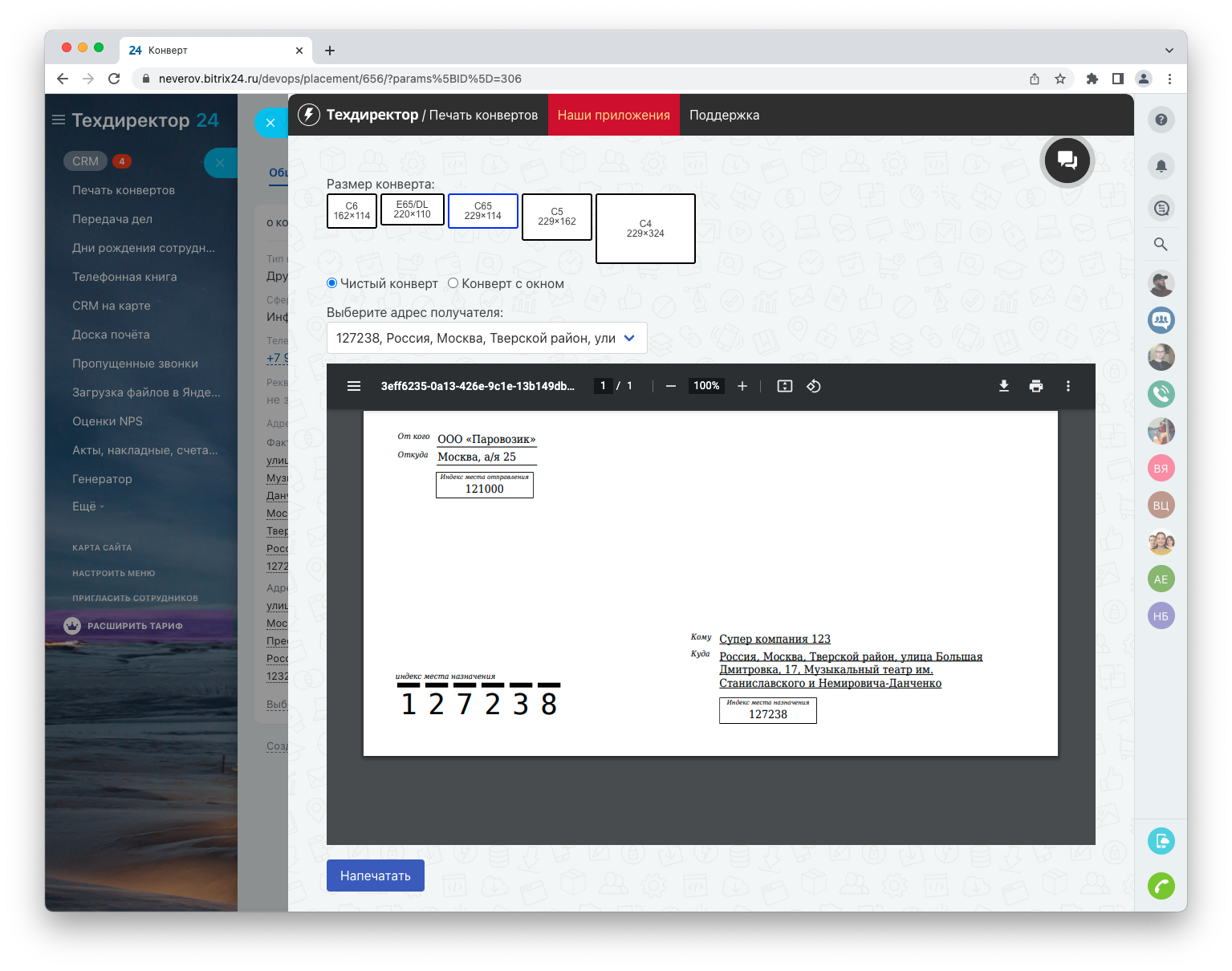Click the fit to page icon
This screenshot has height=971, width=1232.
(x=784, y=386)
